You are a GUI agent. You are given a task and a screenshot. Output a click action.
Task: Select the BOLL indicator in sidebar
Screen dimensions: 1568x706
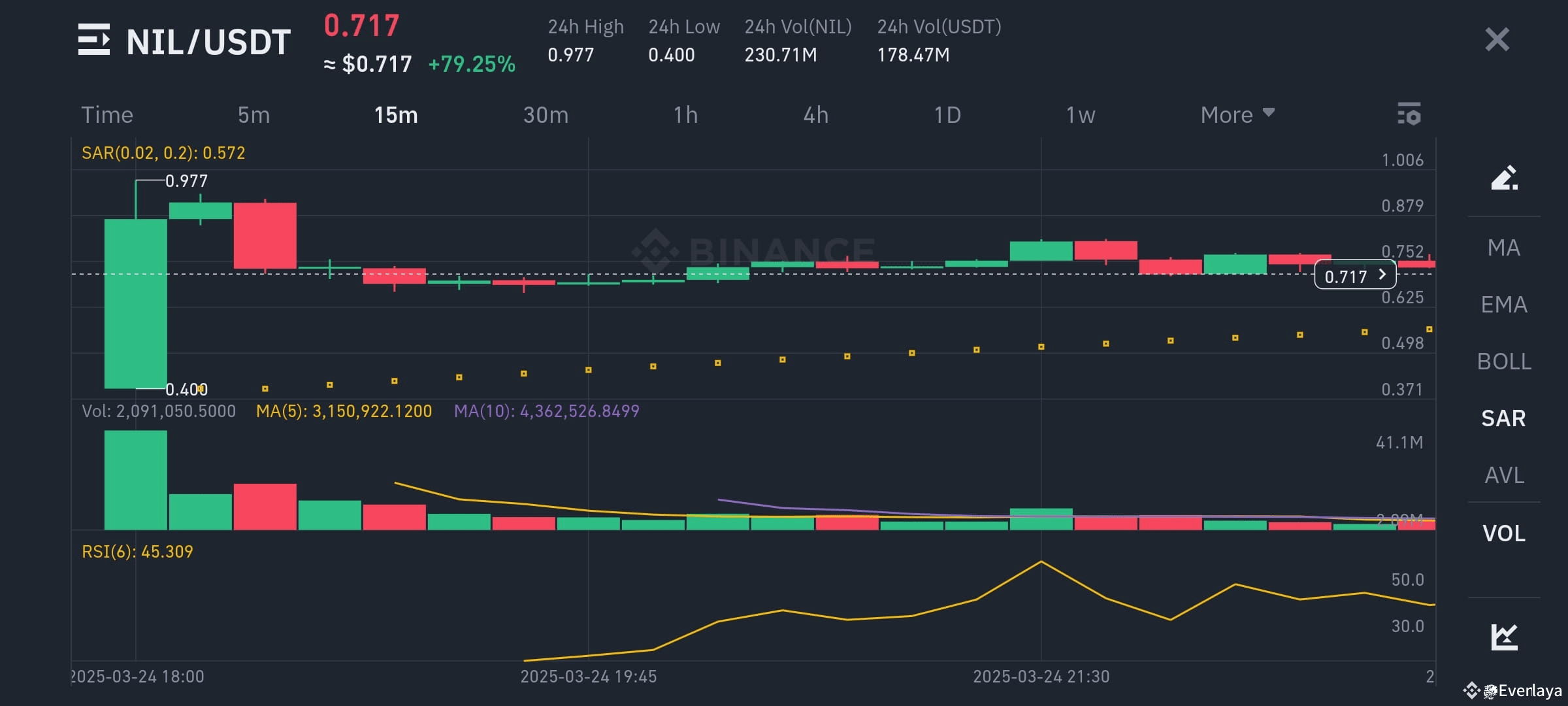1503,361
